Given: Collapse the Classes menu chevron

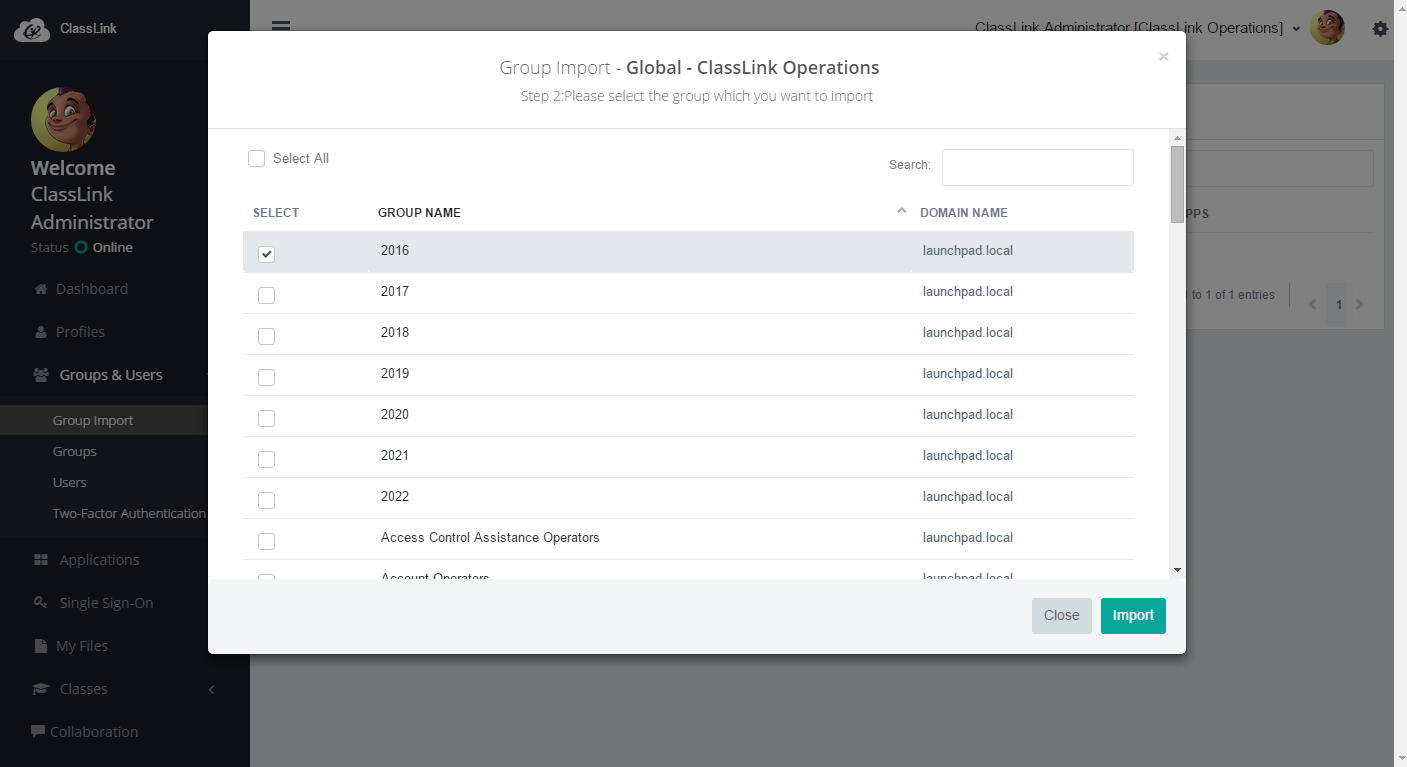Looking at the screenshot, I should (x=211, y=689).
